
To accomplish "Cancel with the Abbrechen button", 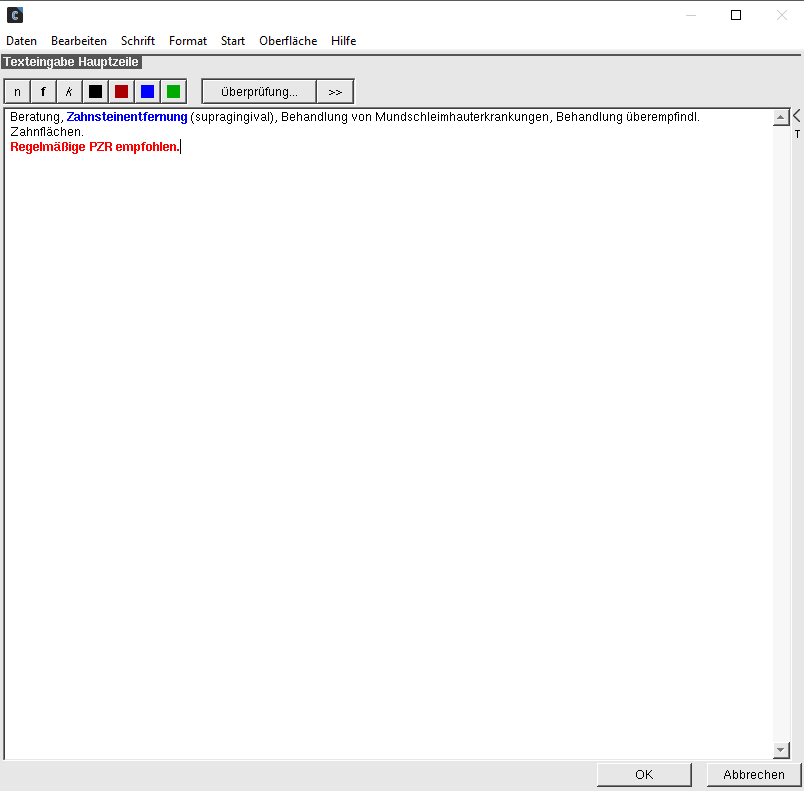I will click(x=754, y=775).
